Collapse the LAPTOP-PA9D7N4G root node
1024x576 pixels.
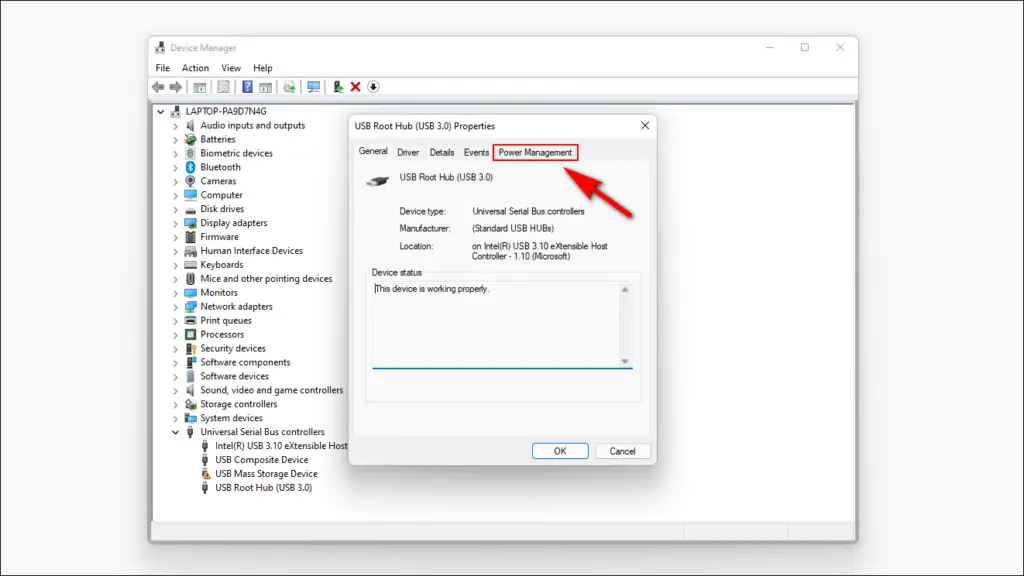click(161, 112)
